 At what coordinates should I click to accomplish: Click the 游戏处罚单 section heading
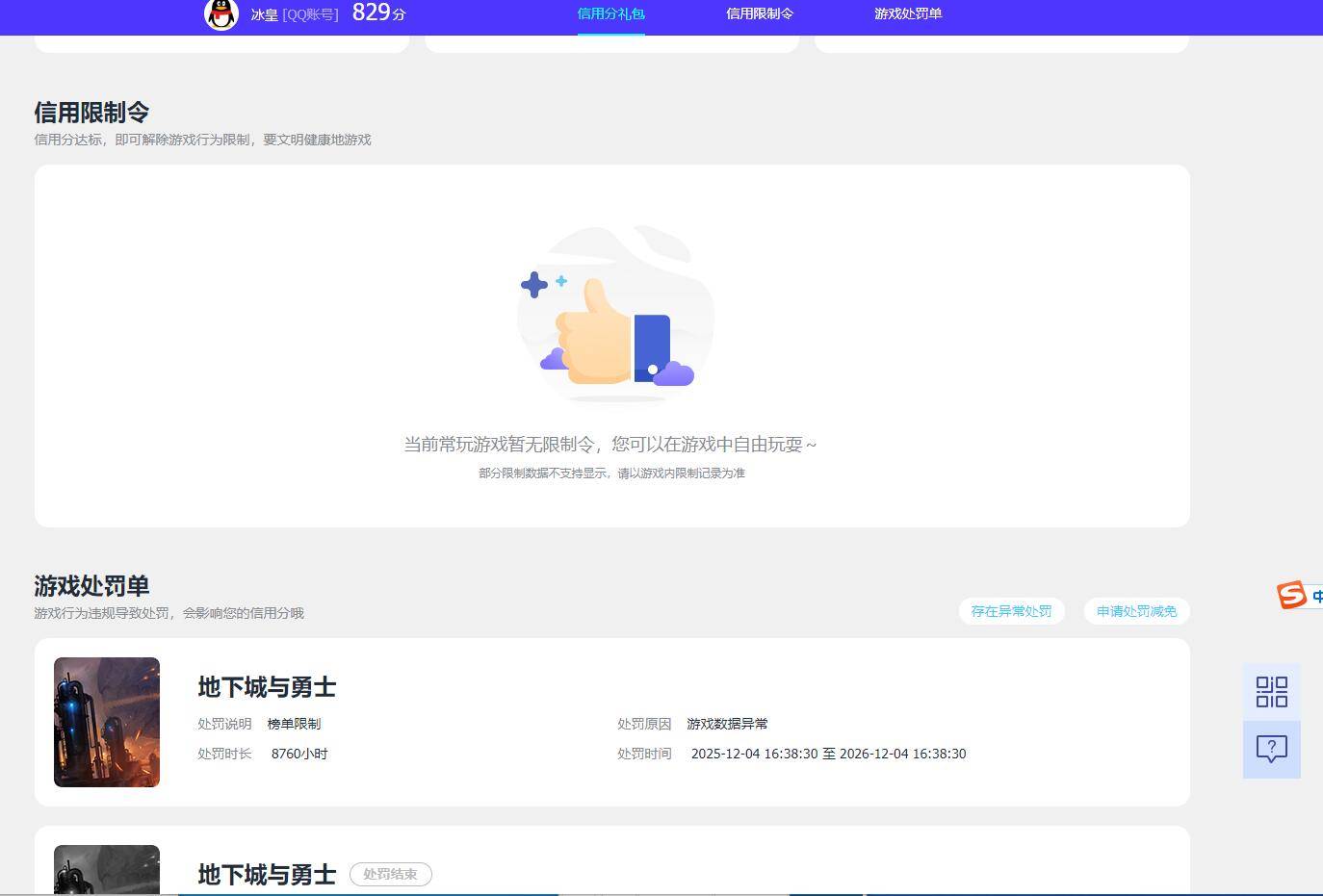click(x=91, y=585)
